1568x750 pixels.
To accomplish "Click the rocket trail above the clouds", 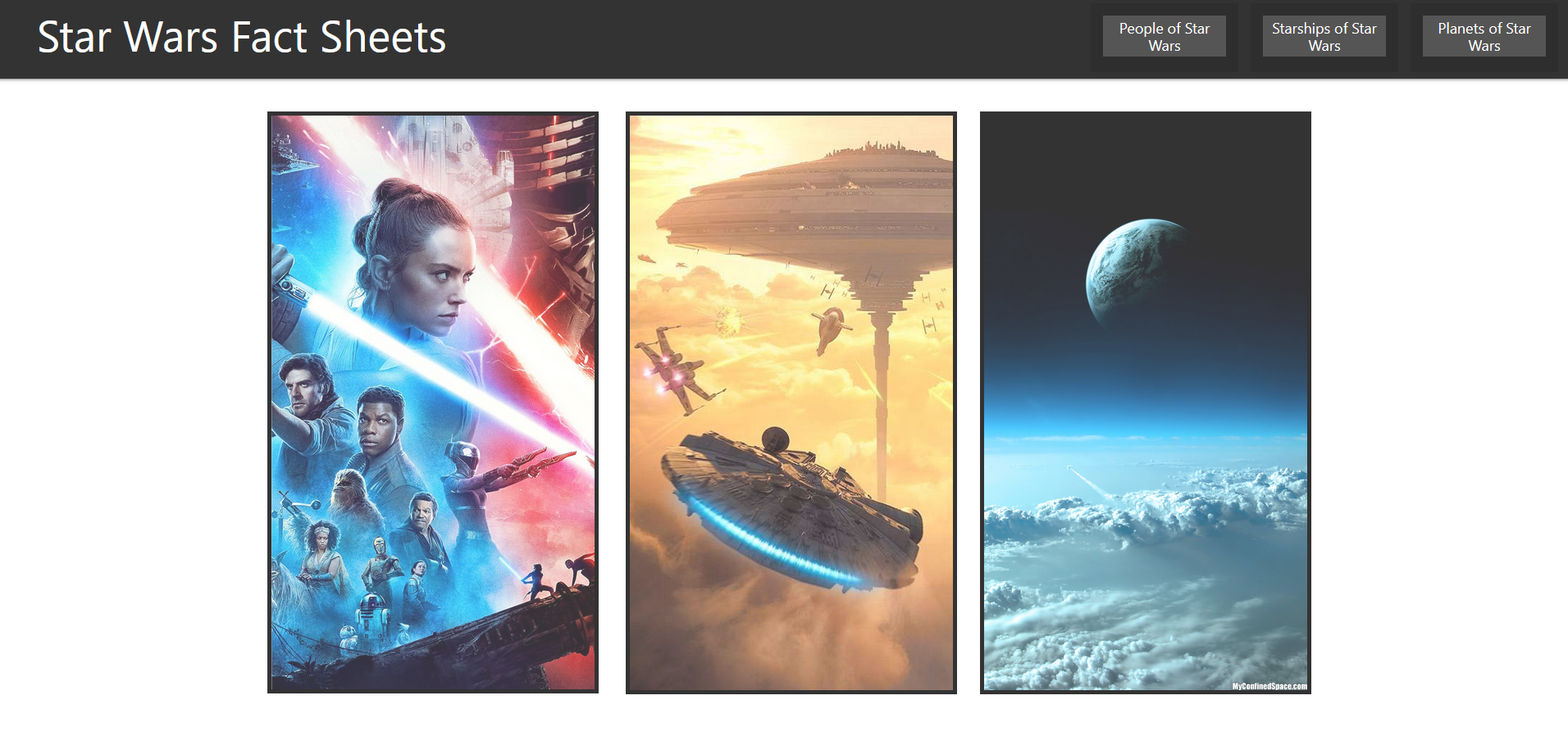I will tap(1087, 482).
